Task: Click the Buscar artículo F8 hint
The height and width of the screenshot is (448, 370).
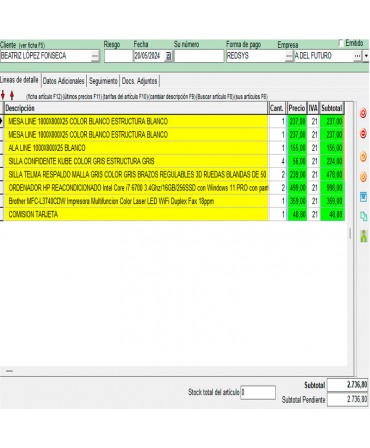Action: (x=214, y=97)
